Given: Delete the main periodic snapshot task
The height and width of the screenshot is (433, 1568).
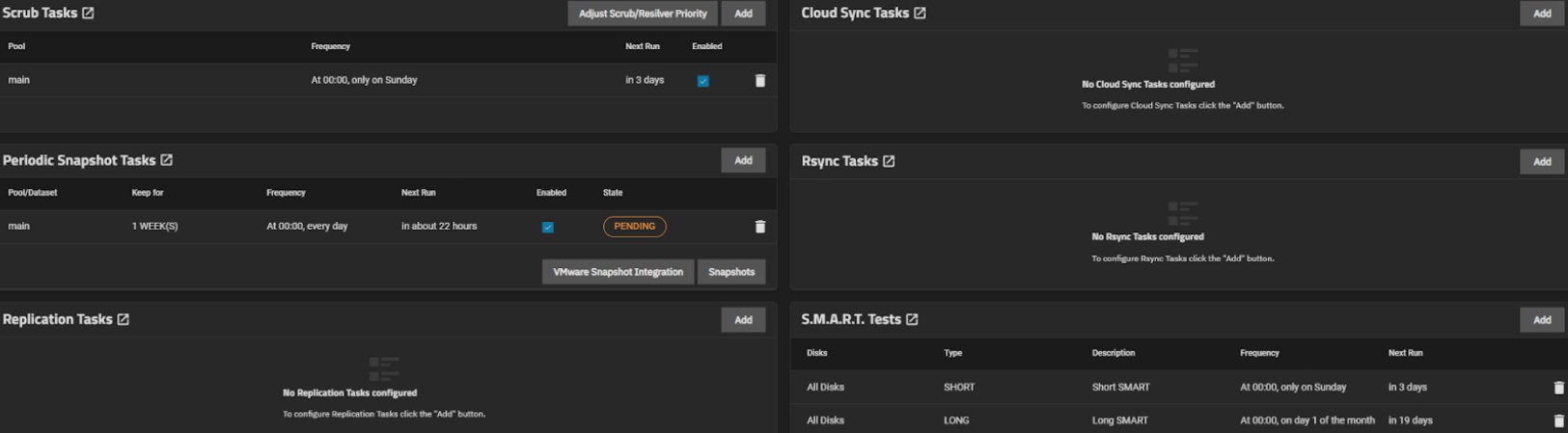Looking at the screenshot, I should [760, 227].
